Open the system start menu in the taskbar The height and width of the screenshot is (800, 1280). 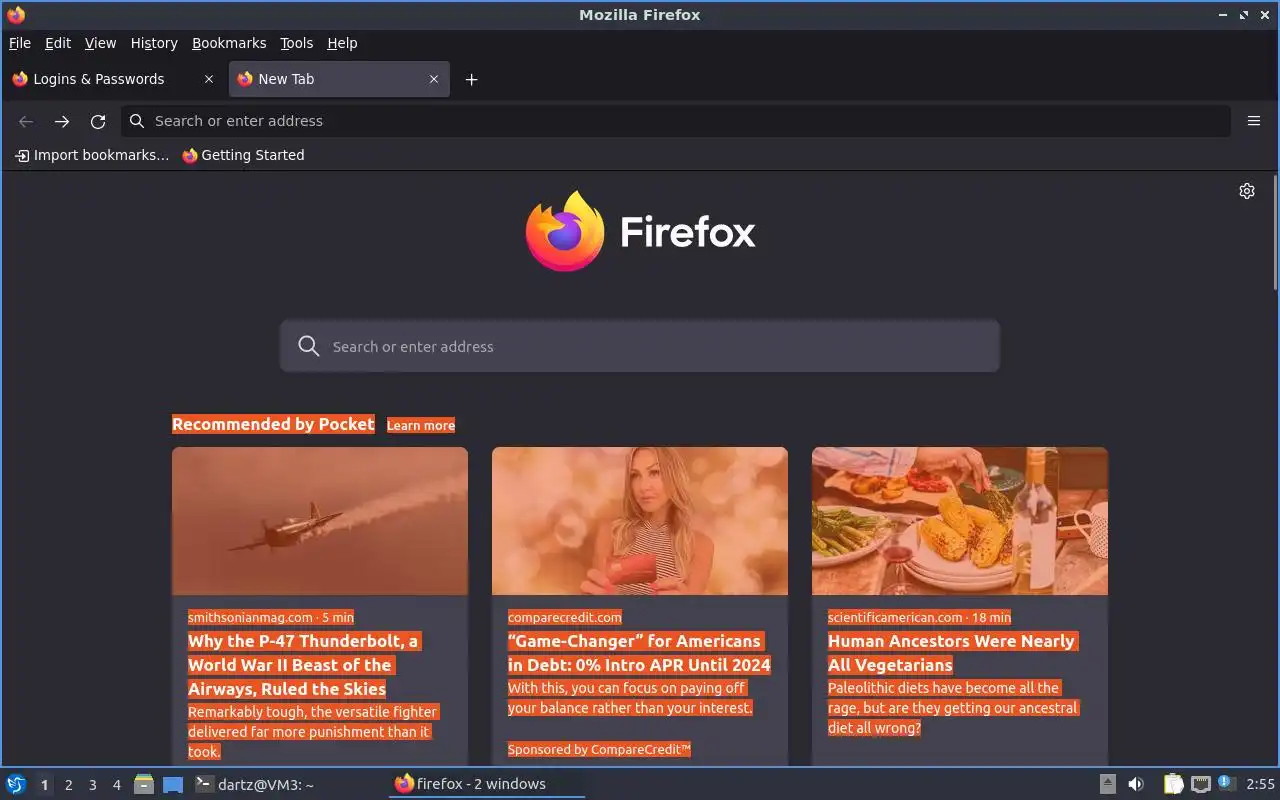(16, 784)
